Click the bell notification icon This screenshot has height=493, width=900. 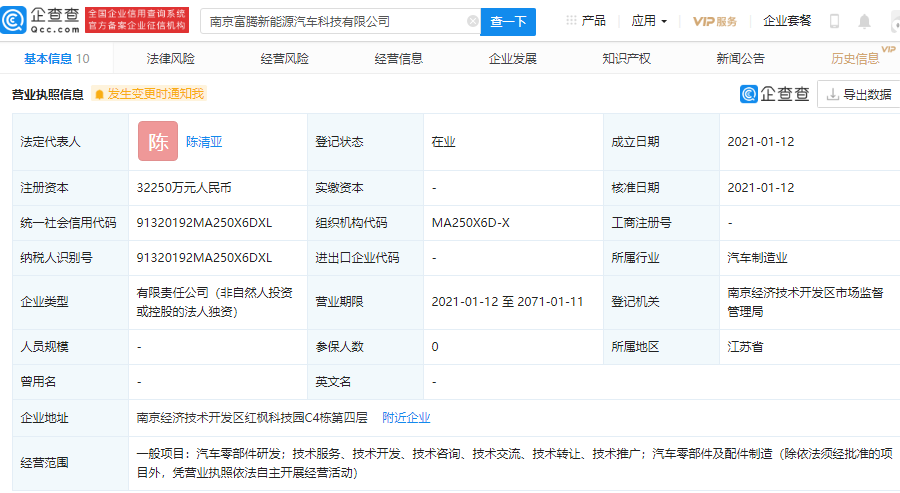pos(864,21)
